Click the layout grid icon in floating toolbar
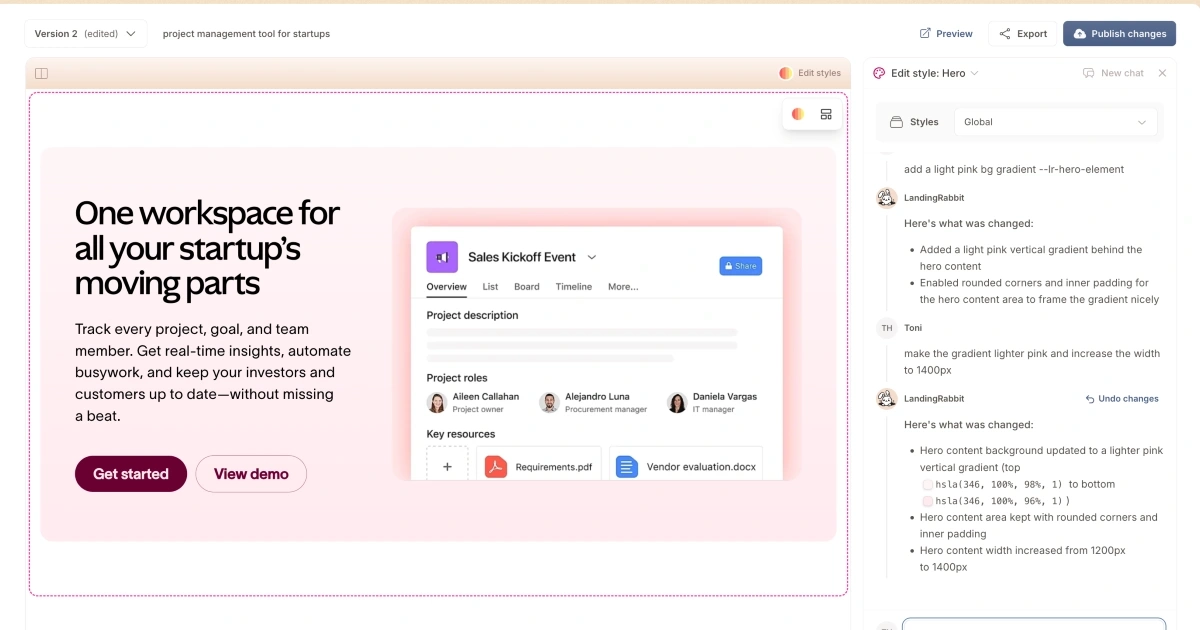 [x=826, y=114]
